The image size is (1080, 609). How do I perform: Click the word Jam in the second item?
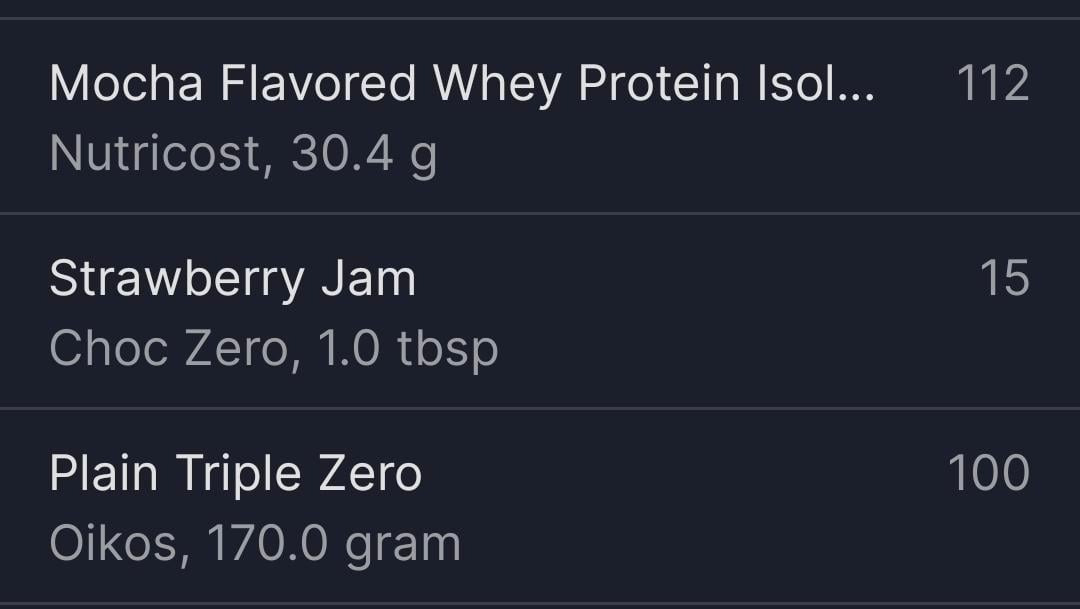point(368,279)
